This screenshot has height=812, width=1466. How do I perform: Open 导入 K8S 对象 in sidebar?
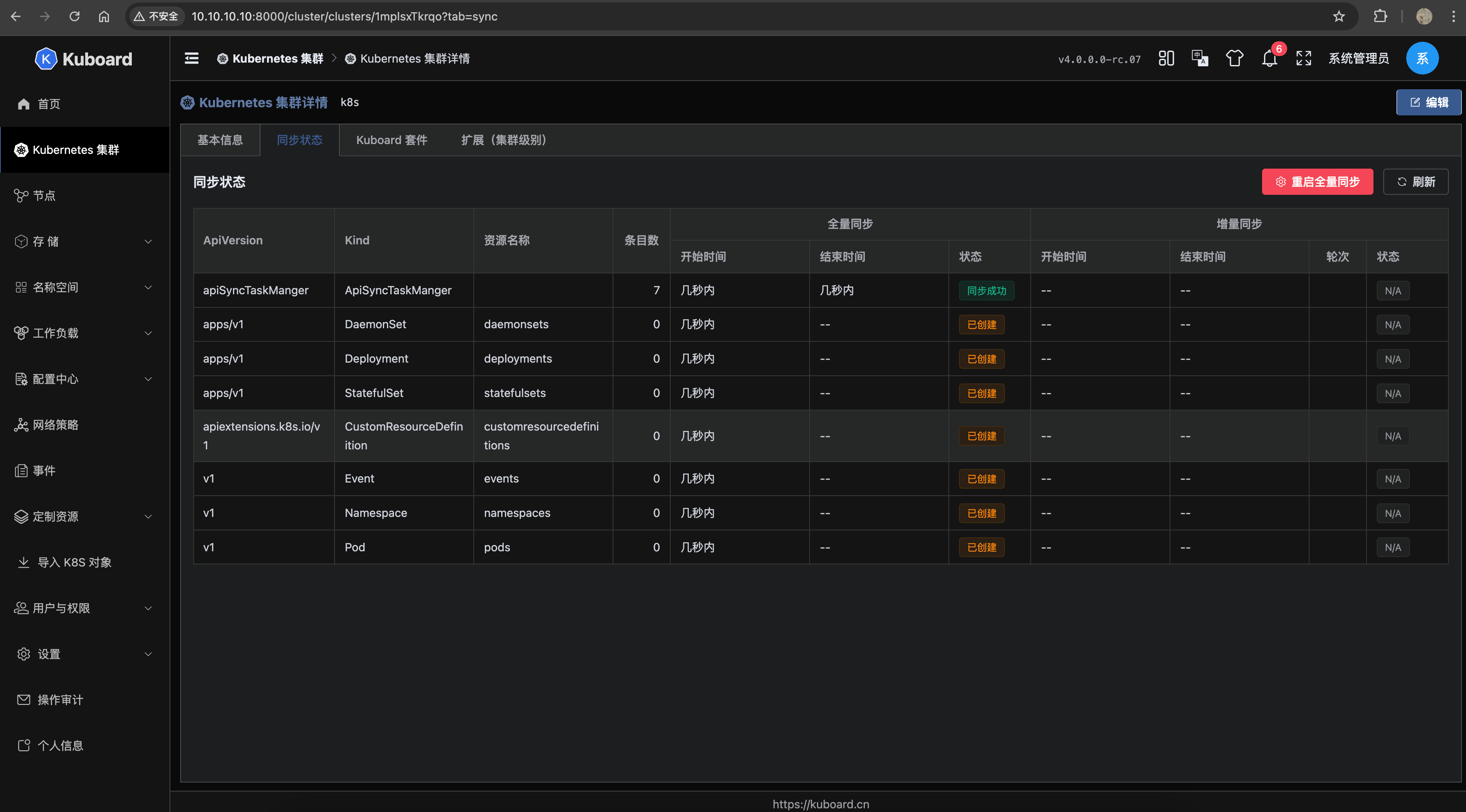[x=85, y=563]
